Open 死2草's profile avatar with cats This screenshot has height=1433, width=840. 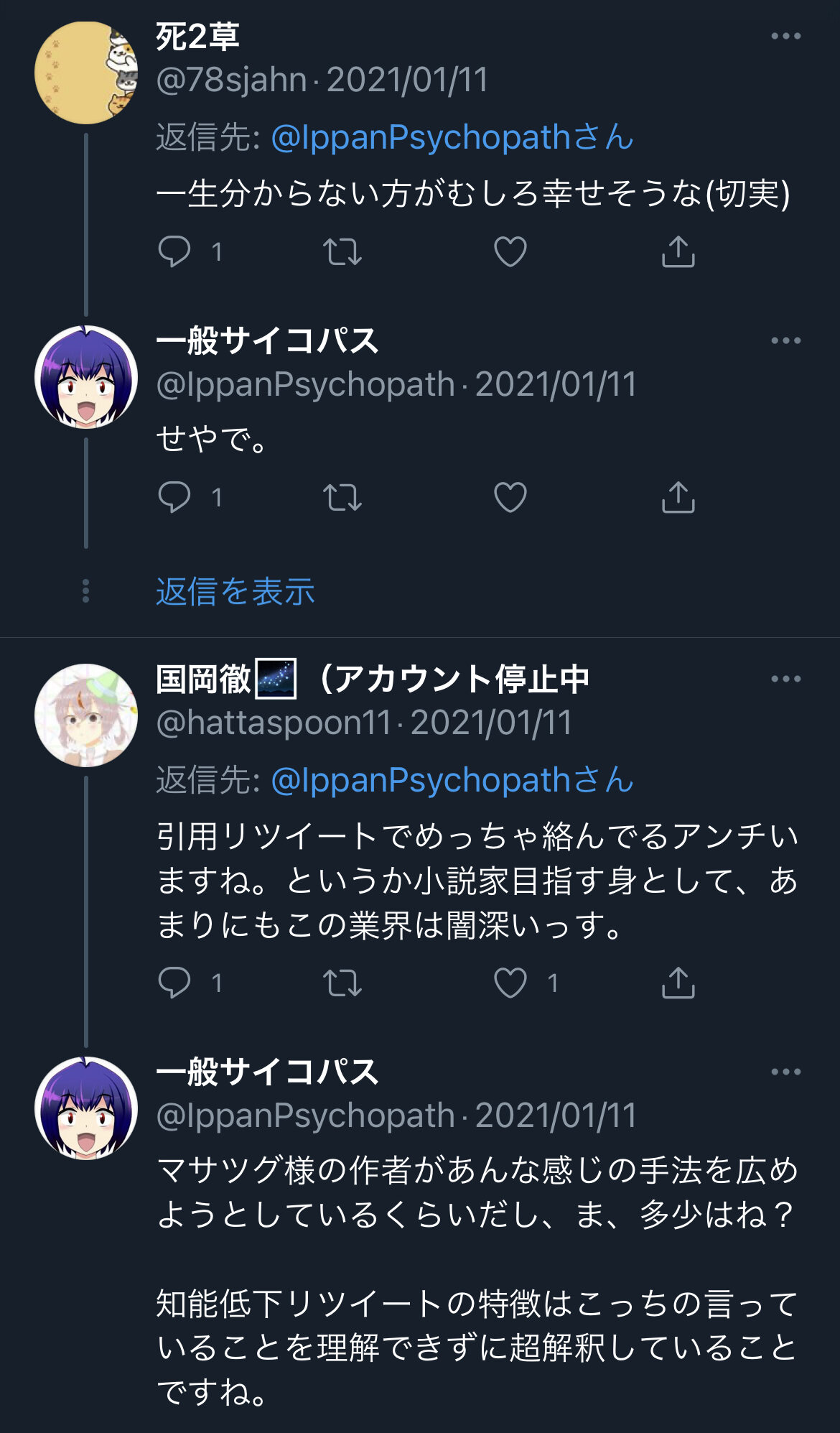(x=86, y=73)
